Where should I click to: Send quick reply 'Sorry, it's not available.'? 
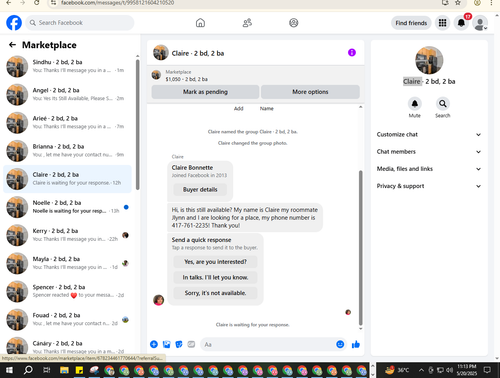click(215, 293)
